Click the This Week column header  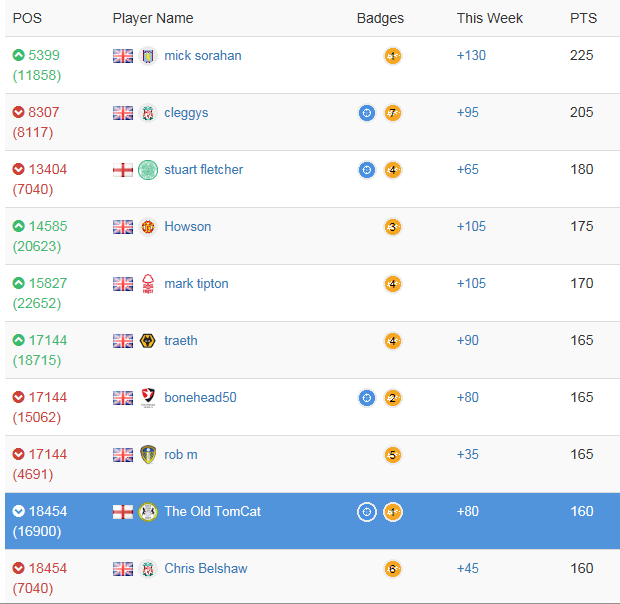pos(490,18)
